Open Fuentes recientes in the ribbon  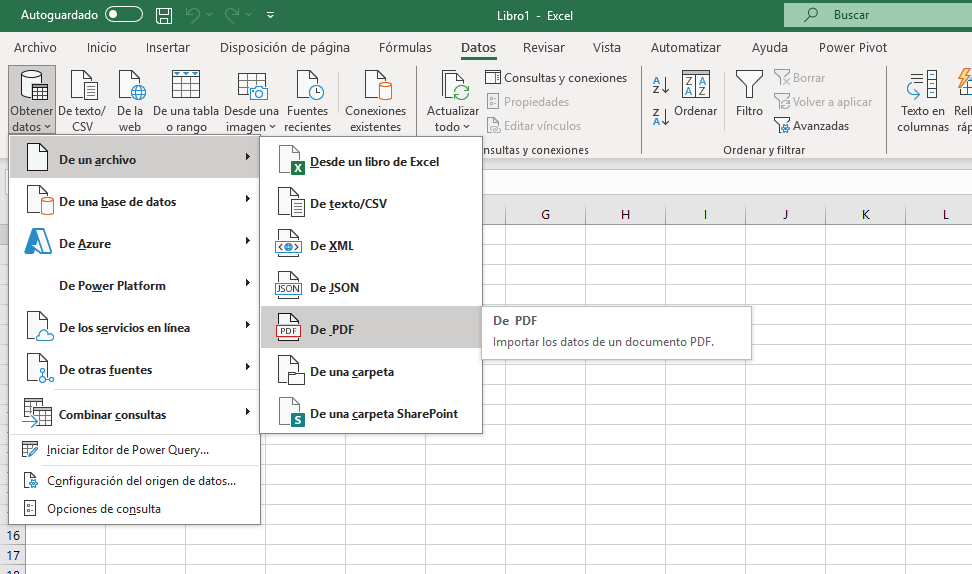[307, 101]
